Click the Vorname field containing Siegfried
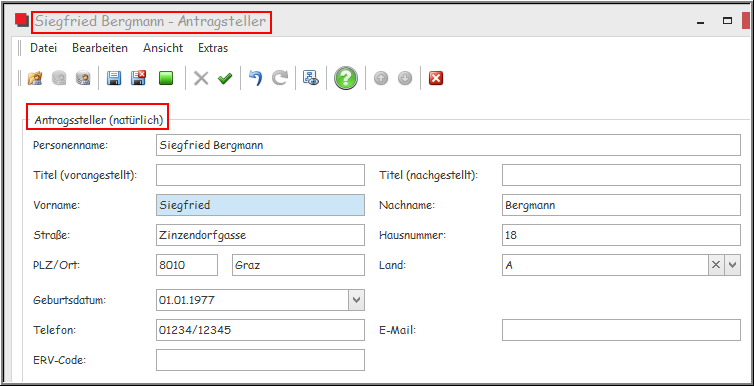This screenshot has height=386, width=754. pos(260,205)
